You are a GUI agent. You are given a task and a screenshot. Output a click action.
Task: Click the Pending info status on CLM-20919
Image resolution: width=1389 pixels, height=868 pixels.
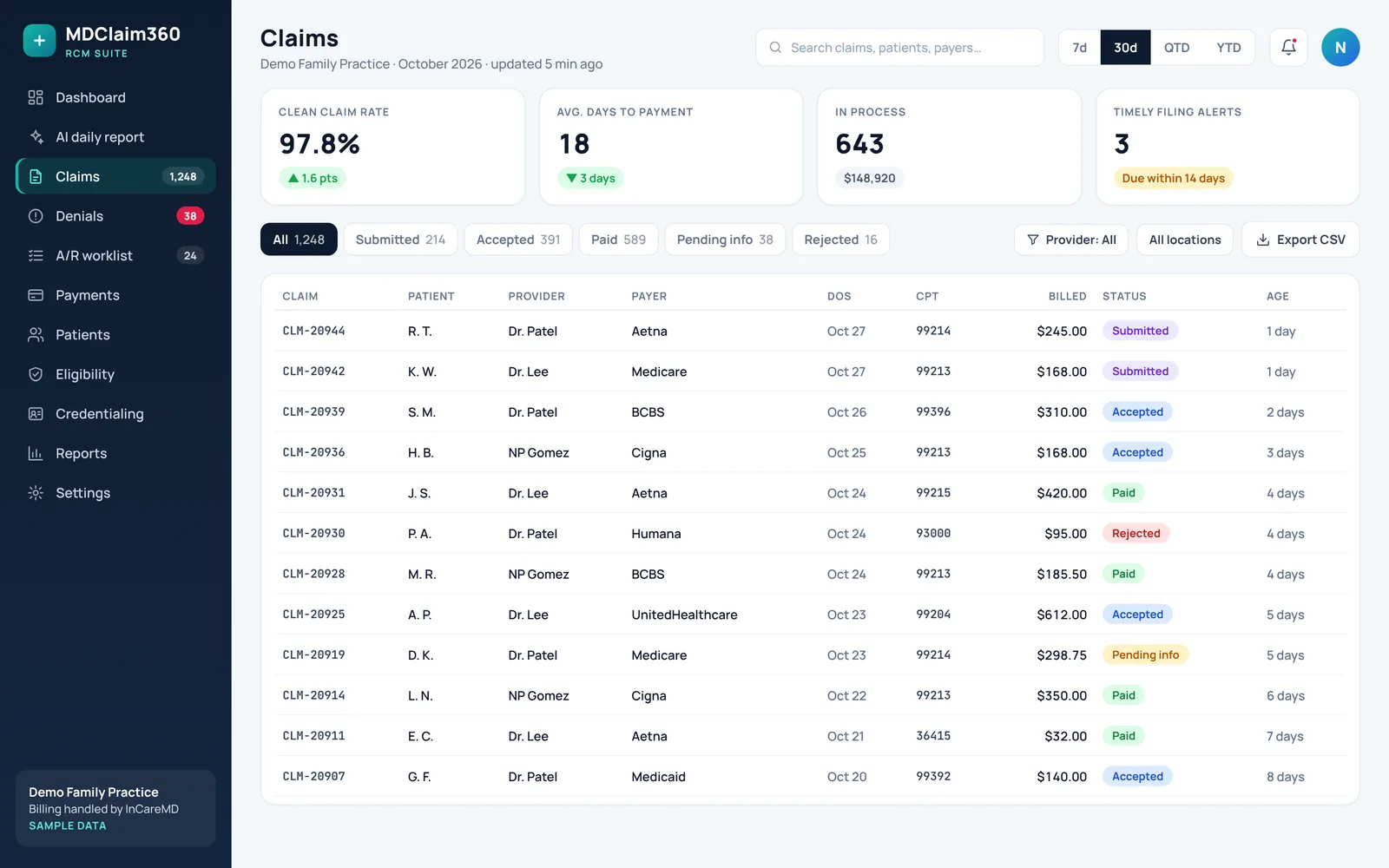pos(1145,655)
